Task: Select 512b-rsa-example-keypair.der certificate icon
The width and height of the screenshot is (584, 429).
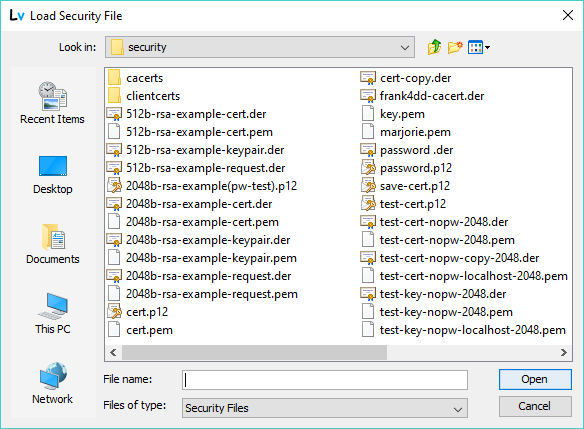Action: point(114,150)
